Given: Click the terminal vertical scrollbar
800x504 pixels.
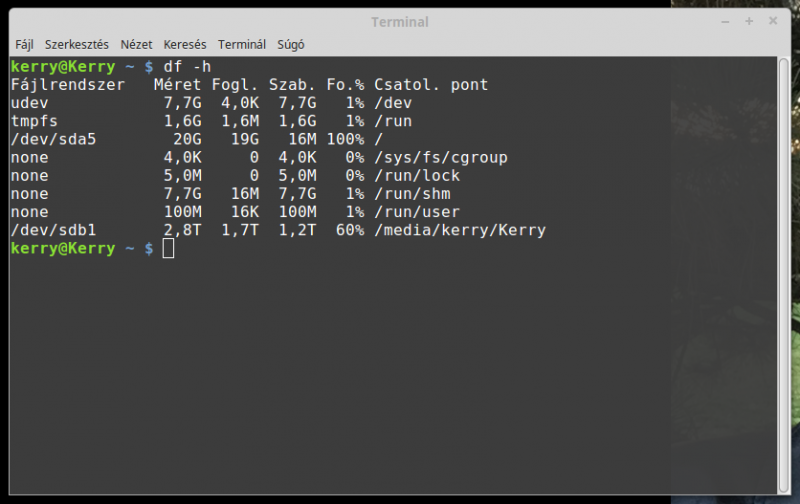Looking at the screenshot, I should pyautogui.click(x=784, y=275).
